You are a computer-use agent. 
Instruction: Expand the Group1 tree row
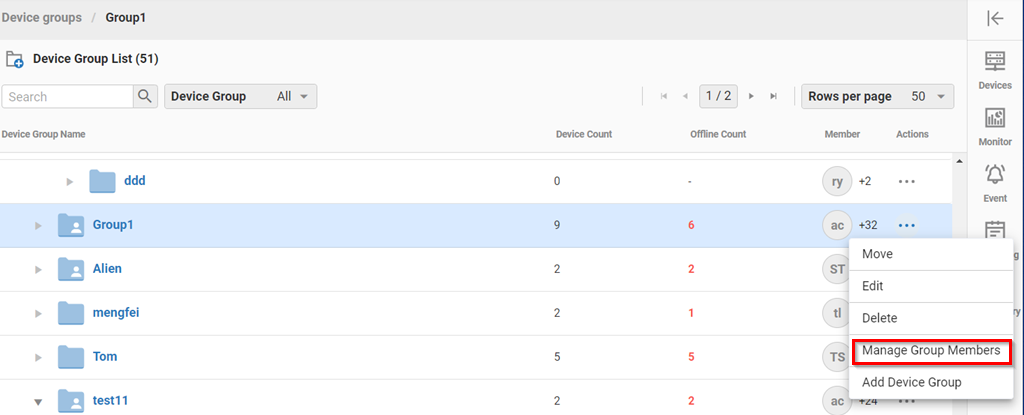pos(39,225)
